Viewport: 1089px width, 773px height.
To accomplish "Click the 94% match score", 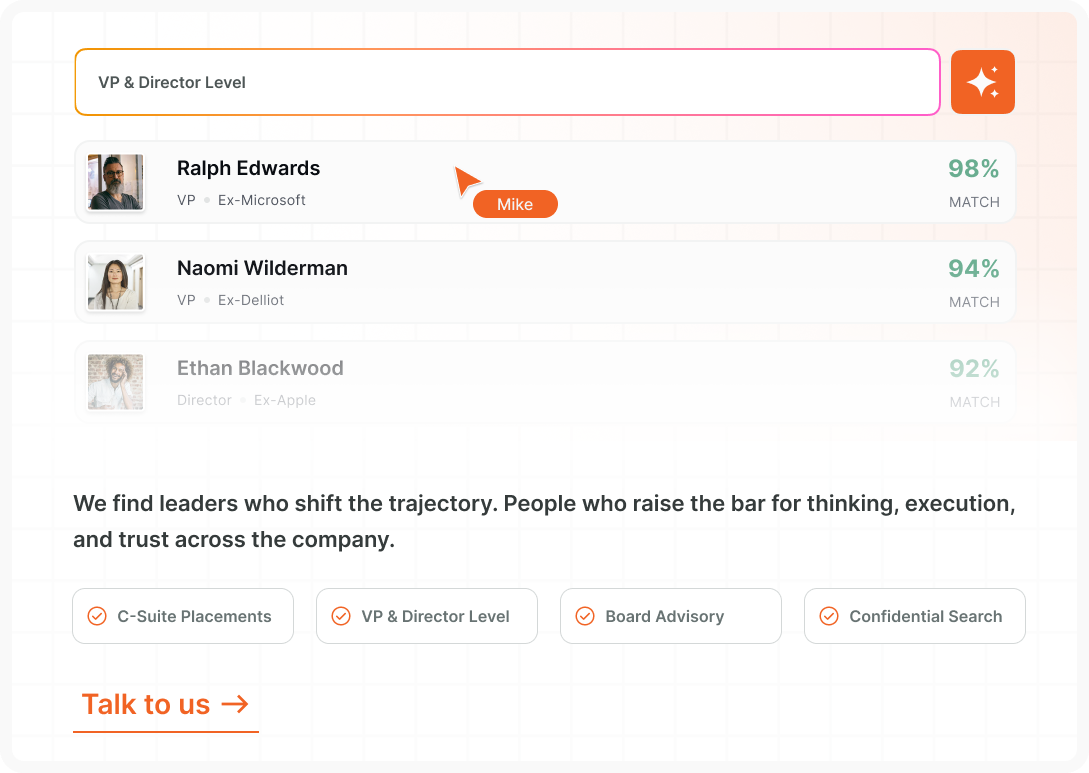I will coord(973,269).
